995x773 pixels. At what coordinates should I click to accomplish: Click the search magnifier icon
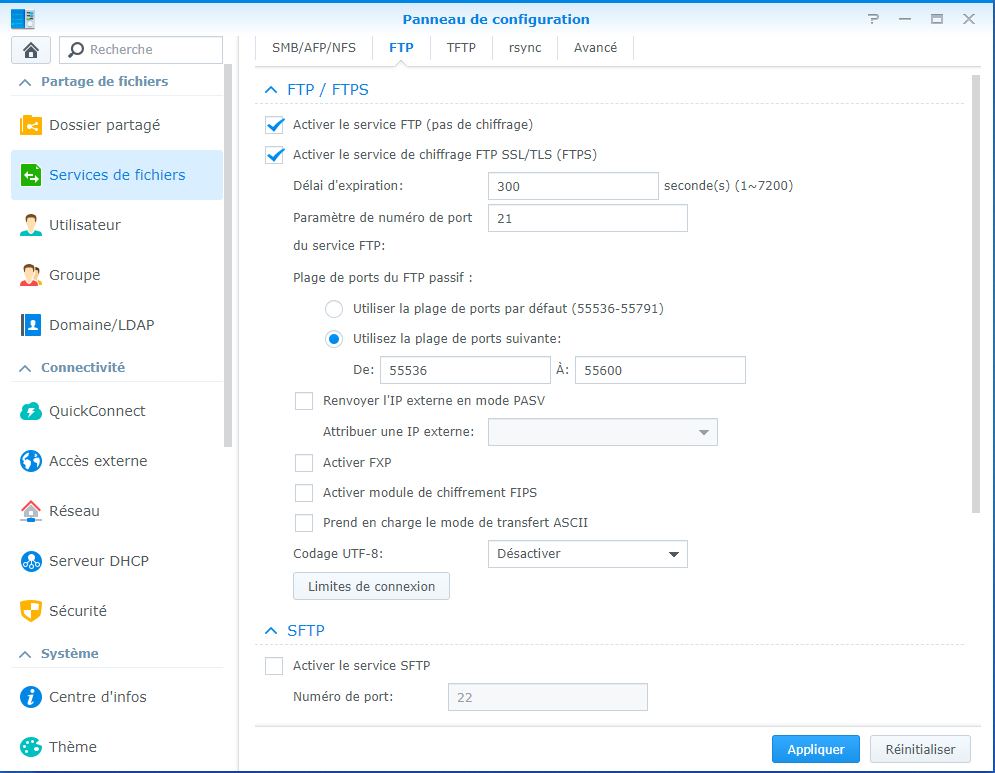pyautogui.click(x=76, y=50)
